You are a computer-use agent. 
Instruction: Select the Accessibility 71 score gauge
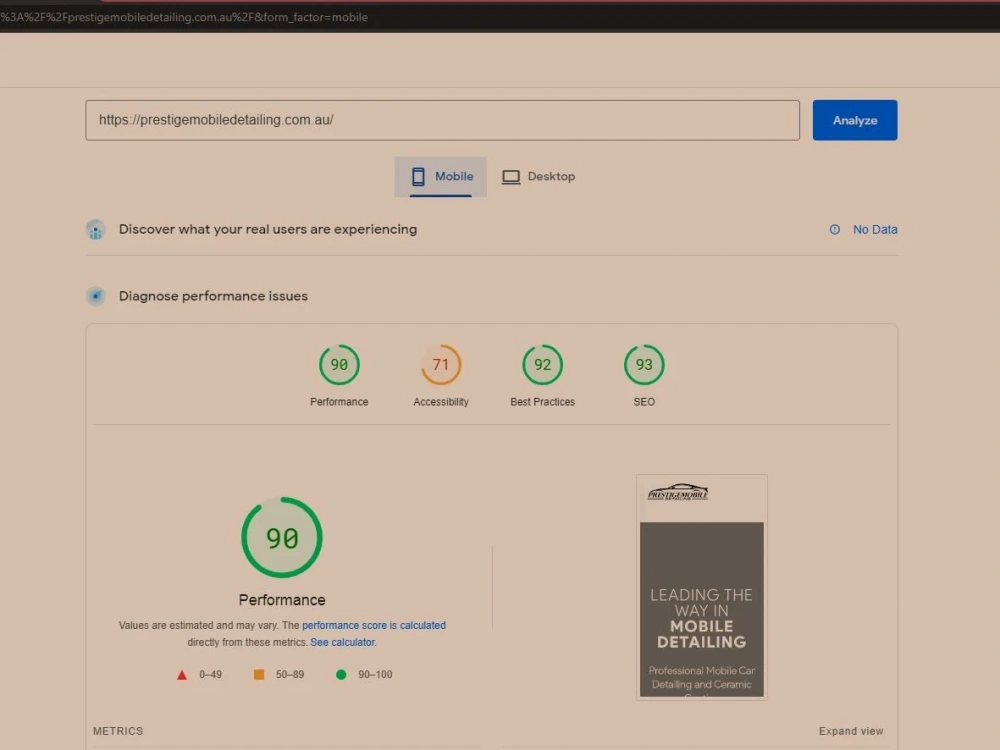(x=441, y=365)
